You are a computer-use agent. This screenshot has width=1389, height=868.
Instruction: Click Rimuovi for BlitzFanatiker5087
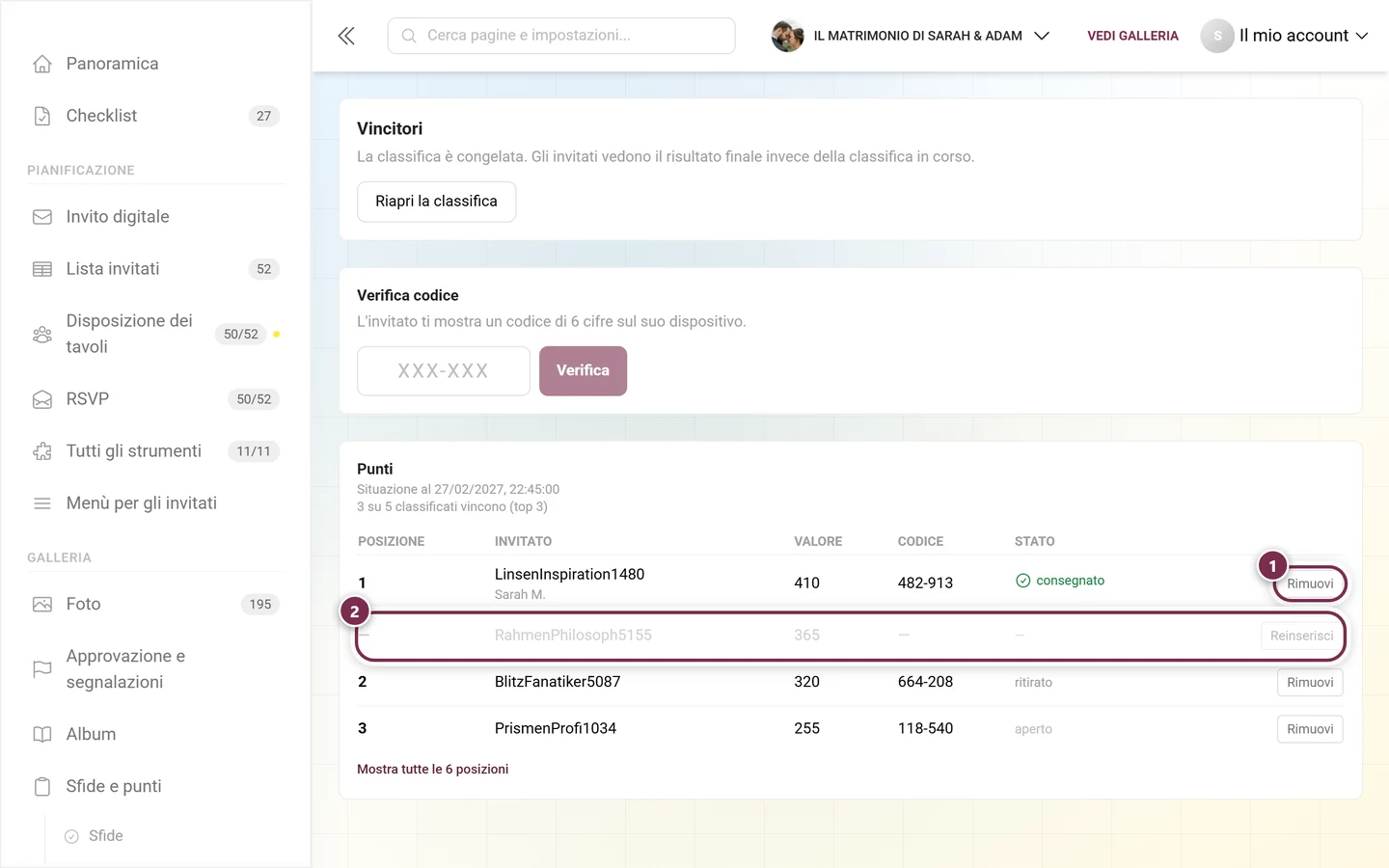pyautogui.click(x=1310, y=683)
